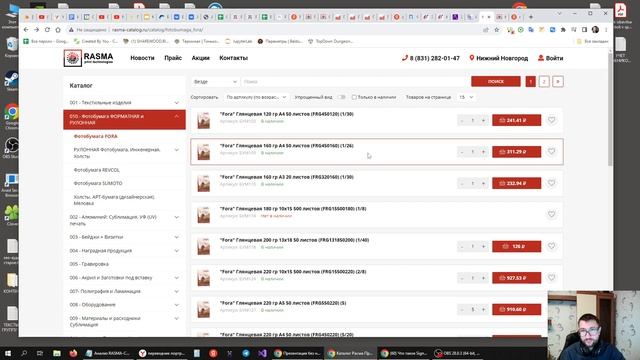The height and width of the screenshot is (360, 640).
Task: Collapse category 010 - Фотобумага ФОРМАТНАЯ и РУЛОННАЯ
Action: pyautogui.click(x=176, y=117)
